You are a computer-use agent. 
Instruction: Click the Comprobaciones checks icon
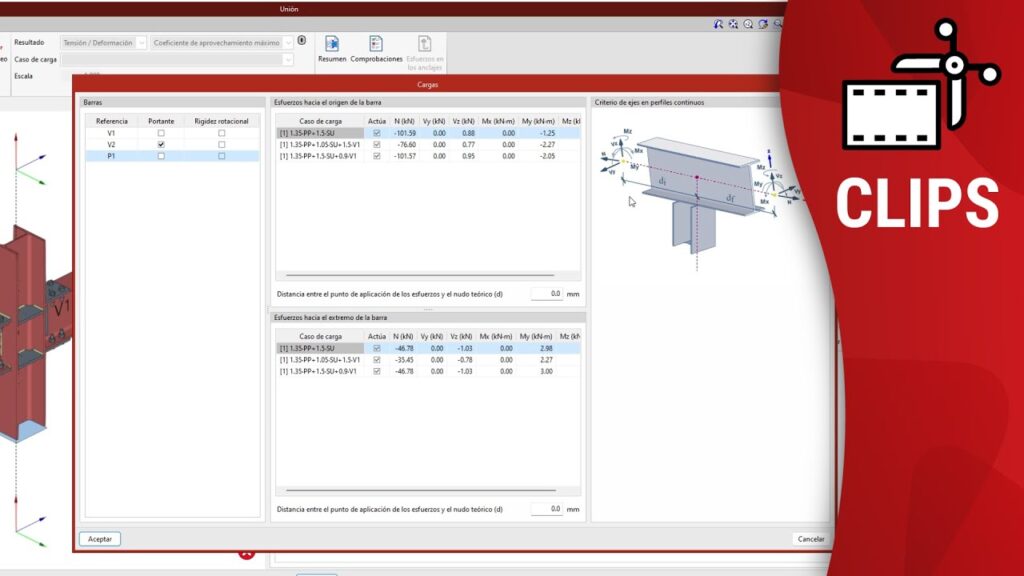pos(376,44)
